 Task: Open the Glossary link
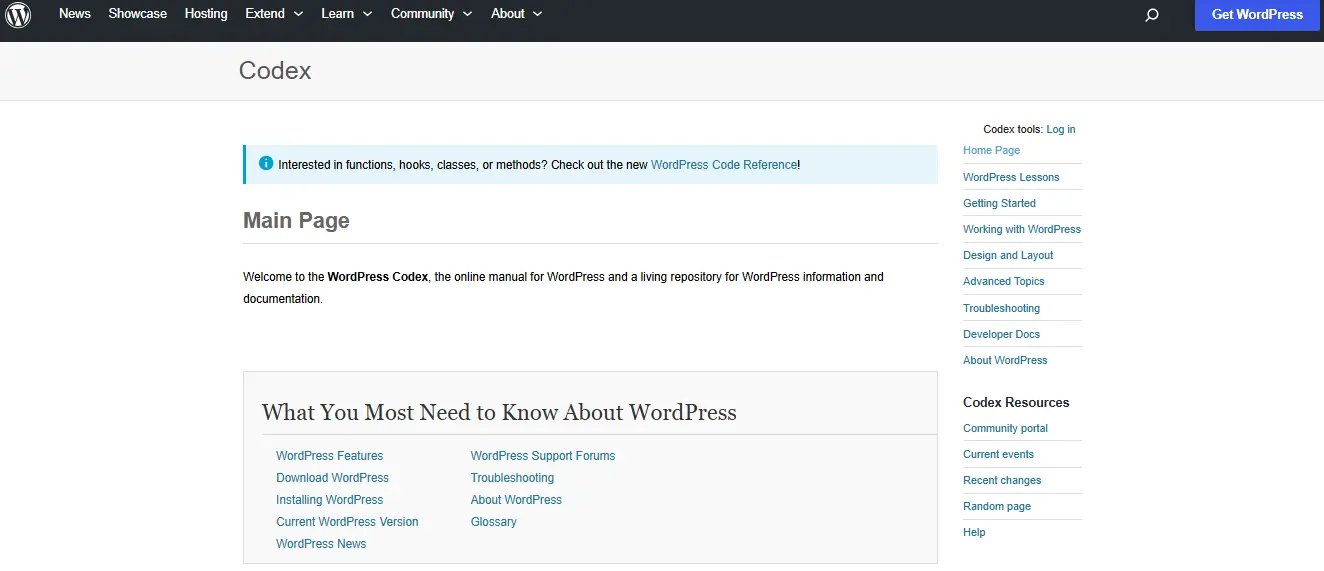(494, 522)
